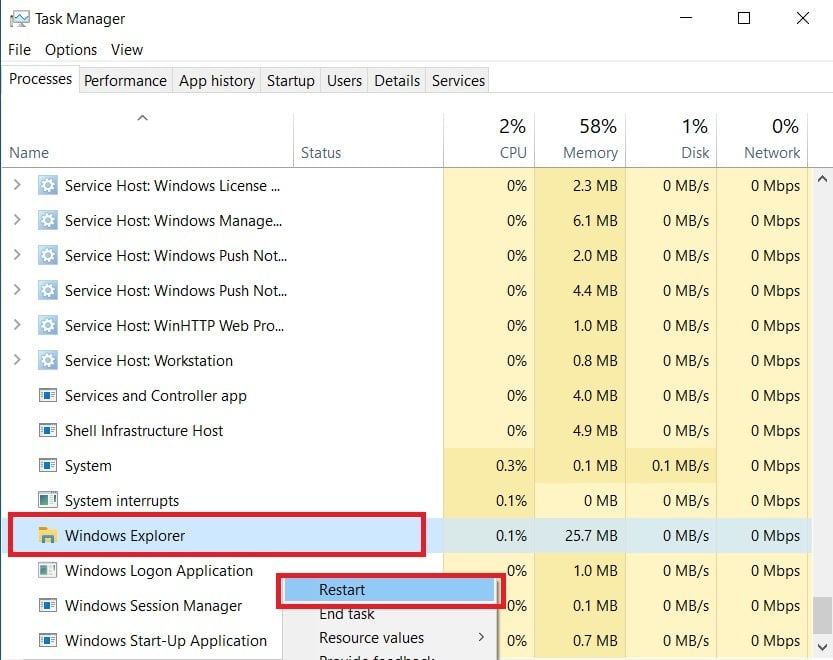The height and width of the screenshot is (660, 833).
Task: Choose End task in the context menu
Action: (x=347, y=614)
